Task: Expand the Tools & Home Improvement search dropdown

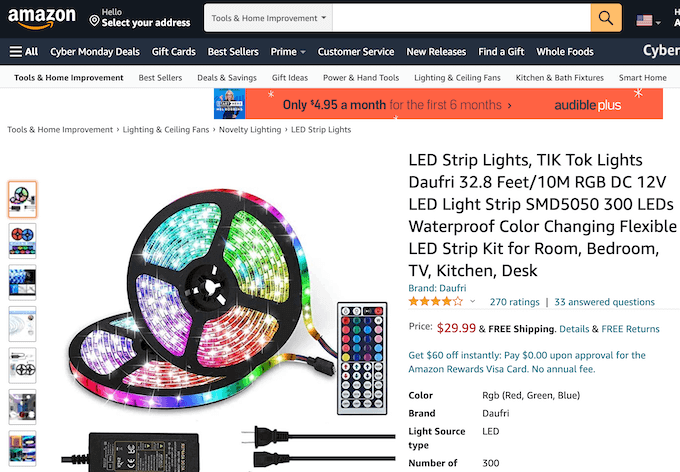Action: pos(268,18)
